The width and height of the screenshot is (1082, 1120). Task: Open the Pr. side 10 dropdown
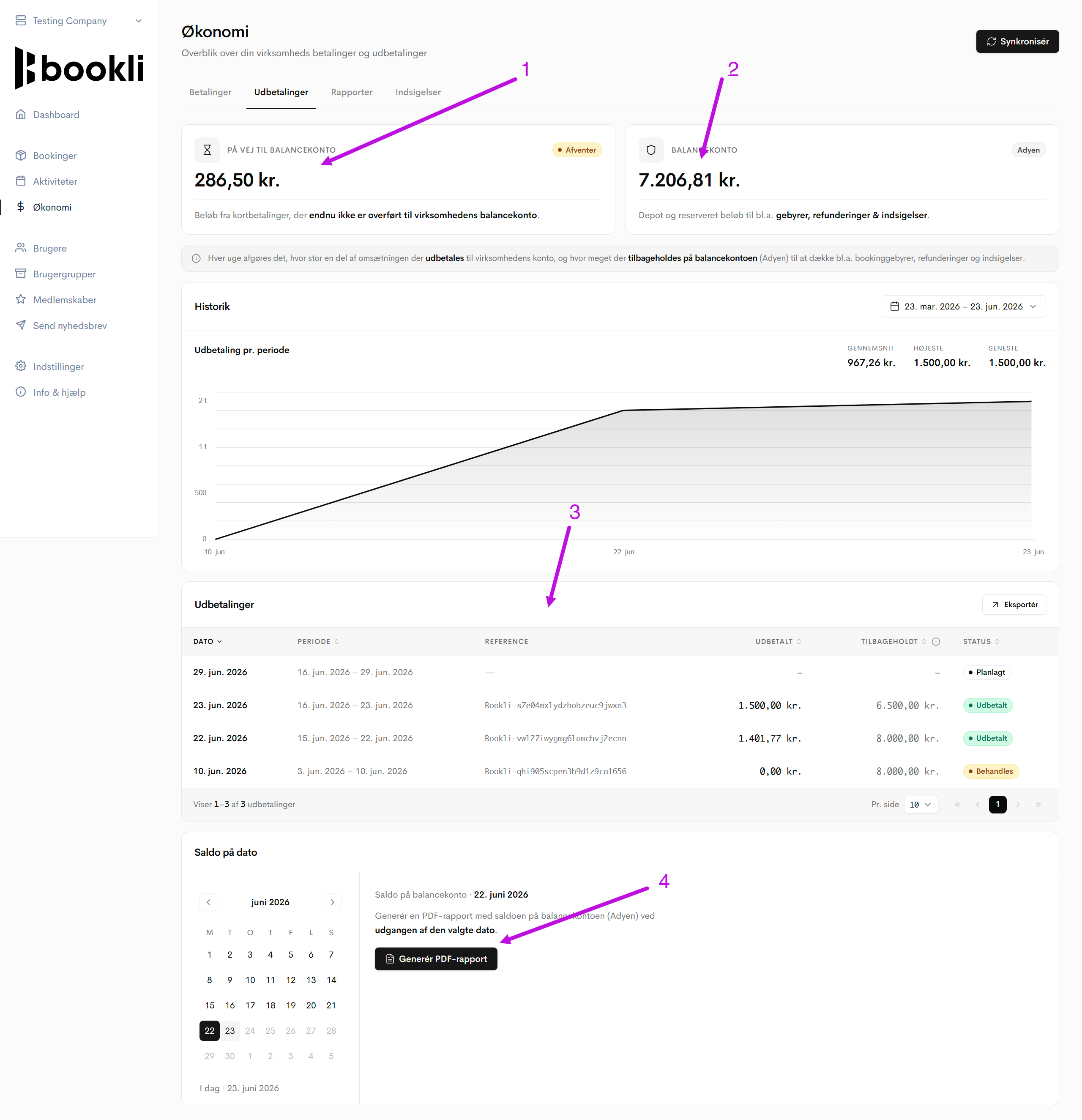click(920, 804)
